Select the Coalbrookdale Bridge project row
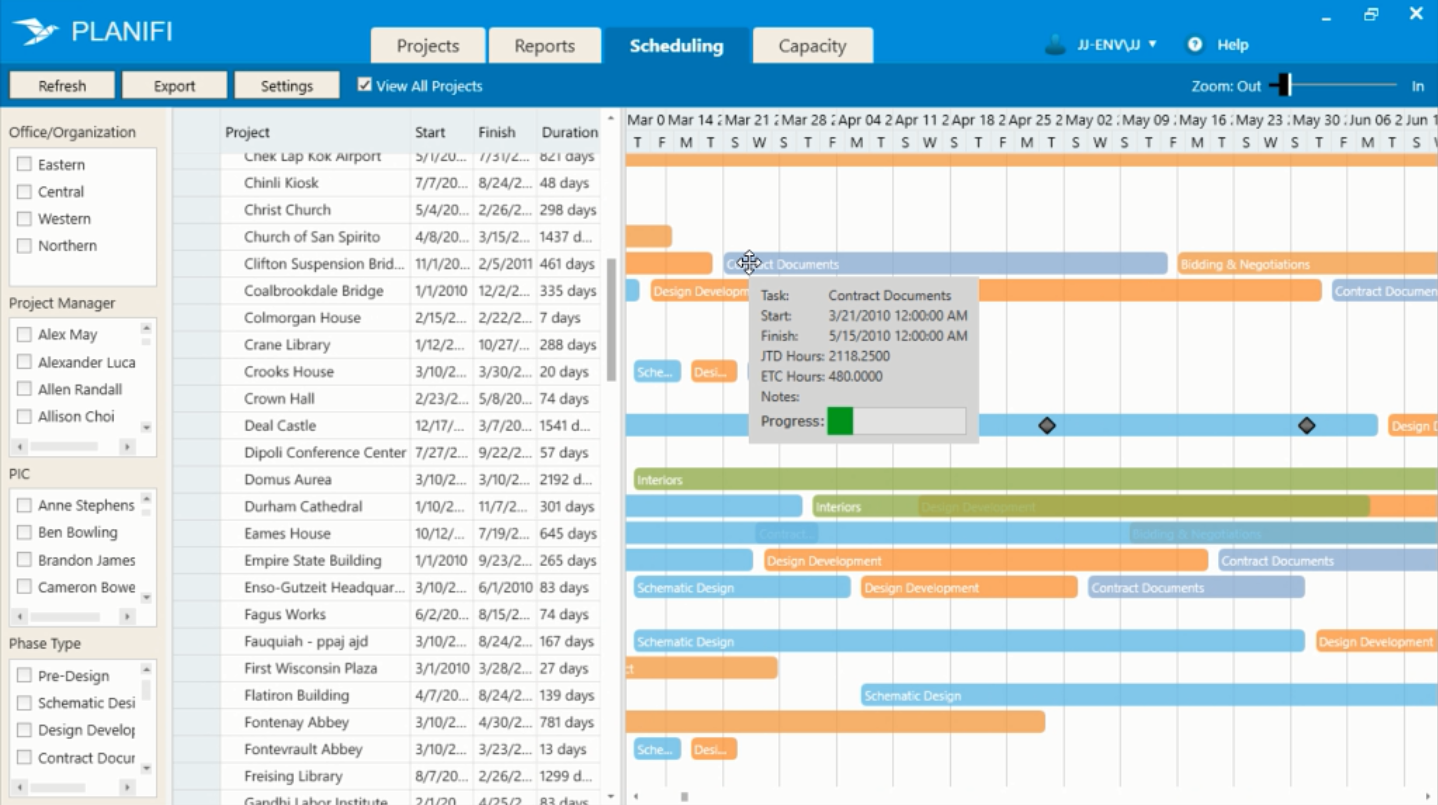 point(386,291)
